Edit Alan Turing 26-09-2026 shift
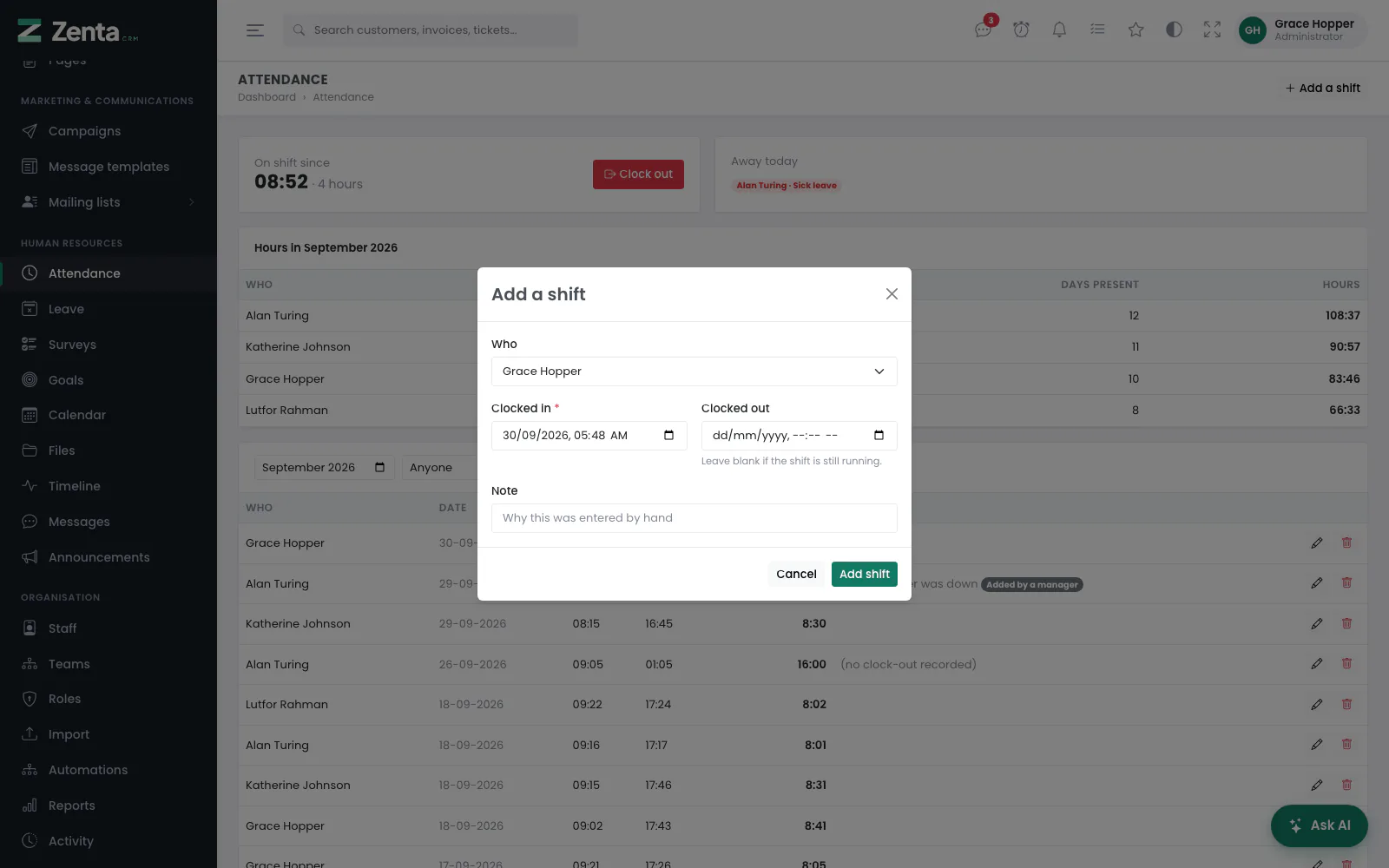This screenshot has height=868, width=1389. [x=1317, y=664]
